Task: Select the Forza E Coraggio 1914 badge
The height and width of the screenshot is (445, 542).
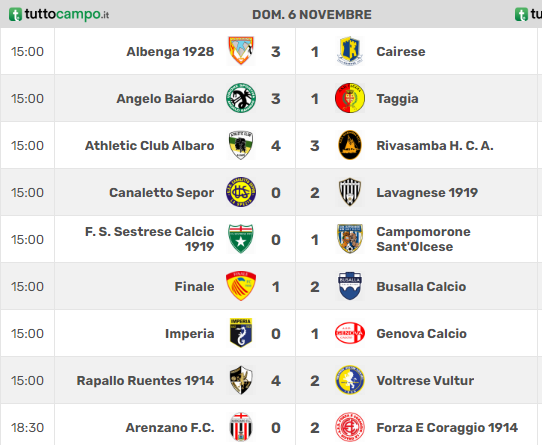Action: [x=350, y=427]
